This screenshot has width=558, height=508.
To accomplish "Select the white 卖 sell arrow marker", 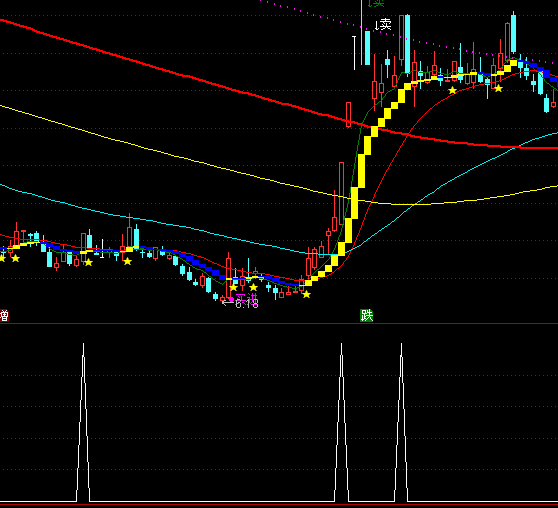I will coord(384,25).
